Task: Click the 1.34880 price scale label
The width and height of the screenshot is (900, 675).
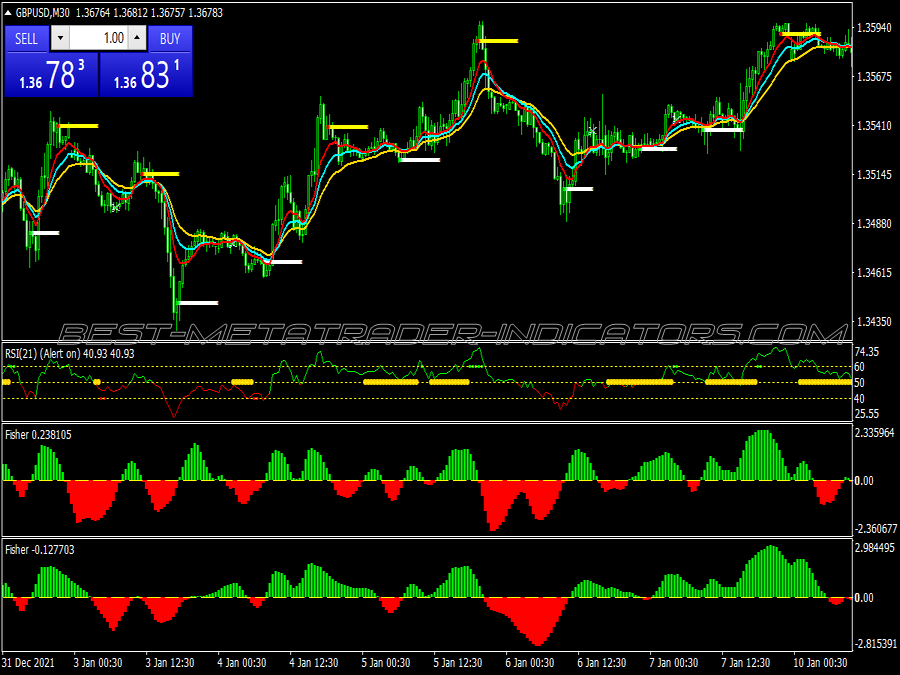Action: [874, 223]
